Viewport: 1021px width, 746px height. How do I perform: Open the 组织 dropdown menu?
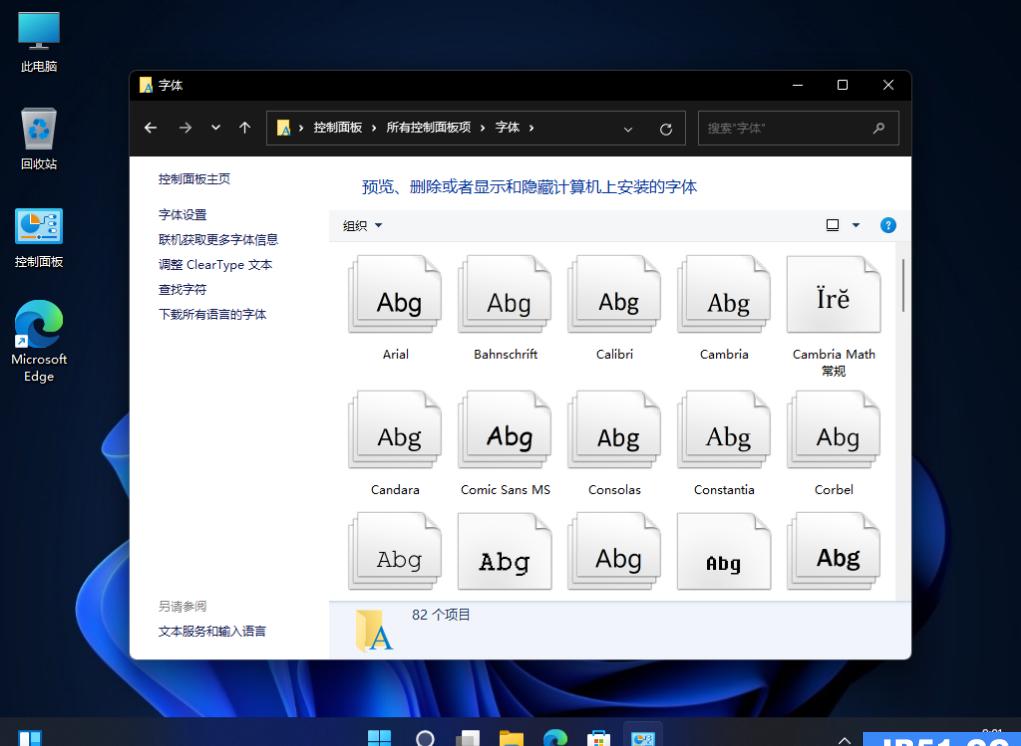click(x=362, y=226)
